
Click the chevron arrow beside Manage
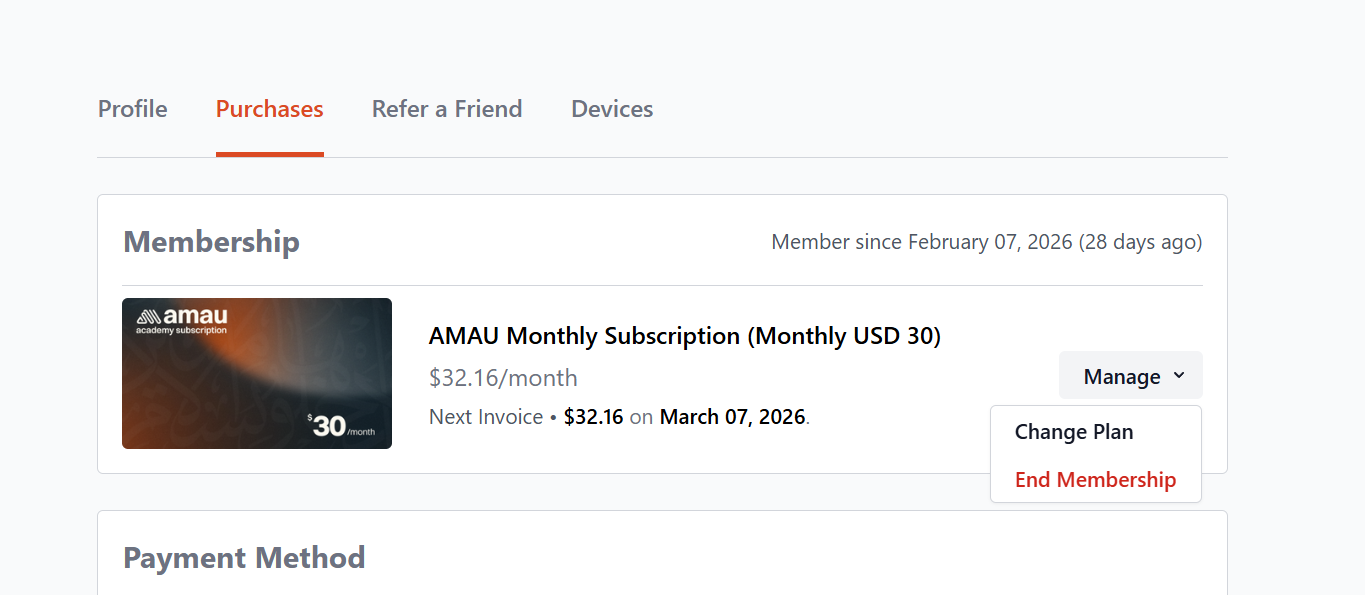coord(1179,375)
